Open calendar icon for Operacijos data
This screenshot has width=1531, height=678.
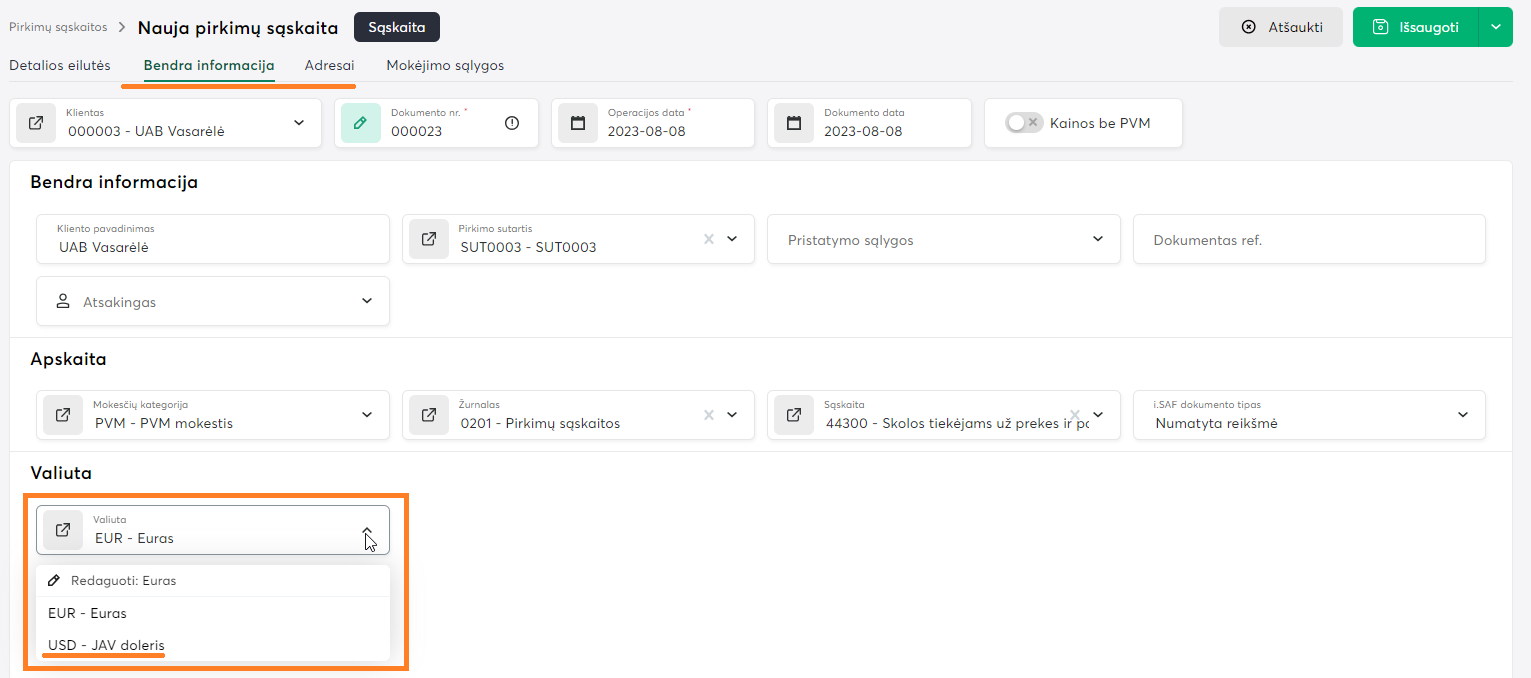(x=578, y=123)
